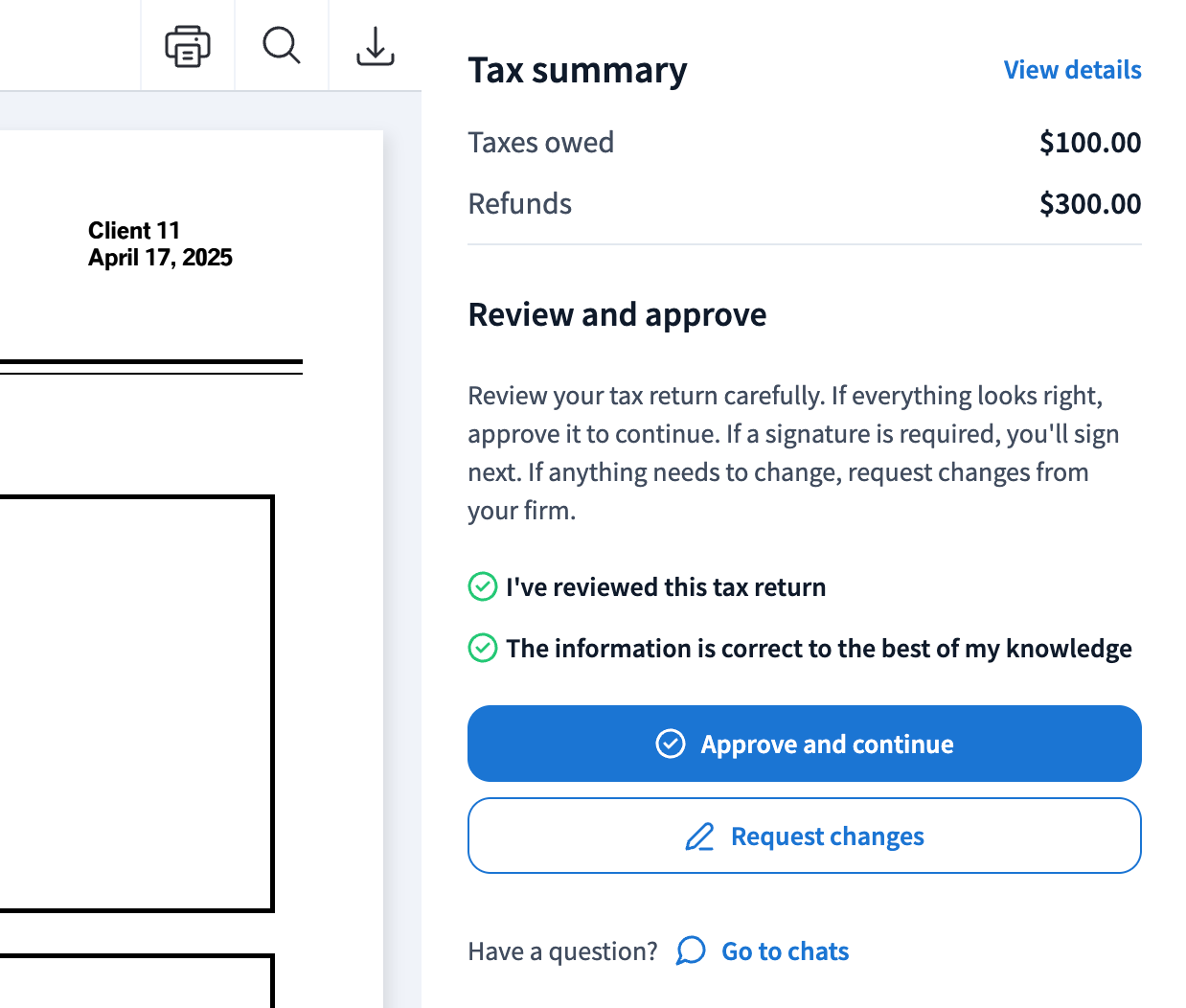
Task: Click "Have a question?" text
Action: coord(562,951)
